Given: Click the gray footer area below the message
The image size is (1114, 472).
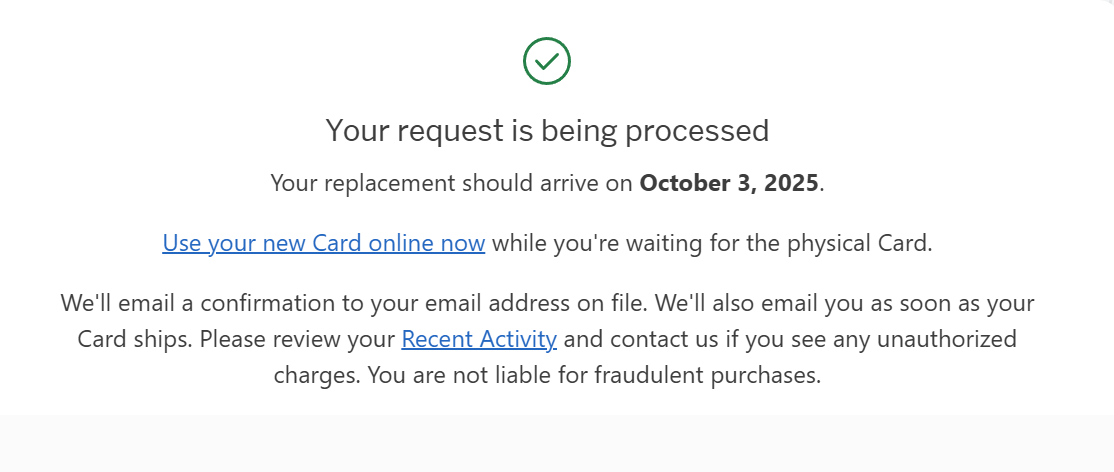Looking at the screenshot, I should pyautogui.click(x=557, y=444).
